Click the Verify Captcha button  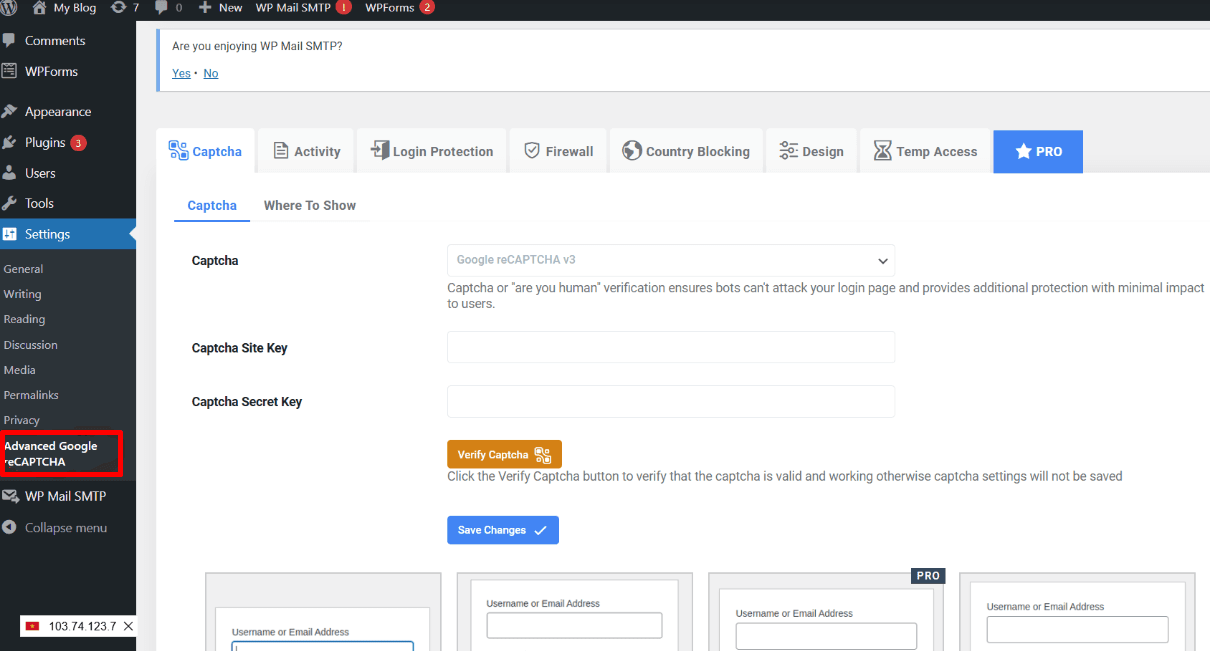(504, 453)
